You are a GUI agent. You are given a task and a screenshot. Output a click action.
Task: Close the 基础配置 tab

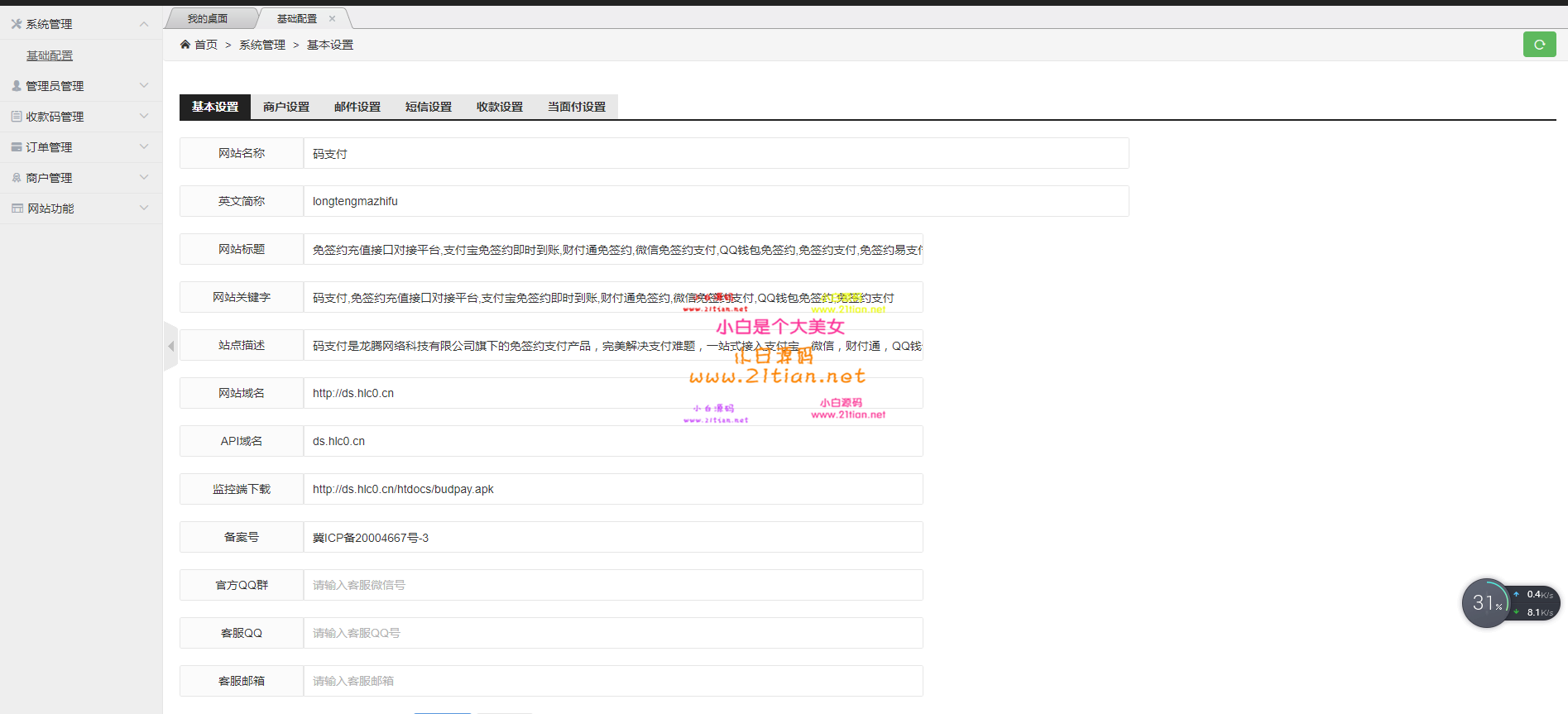(x=333, y=18)
